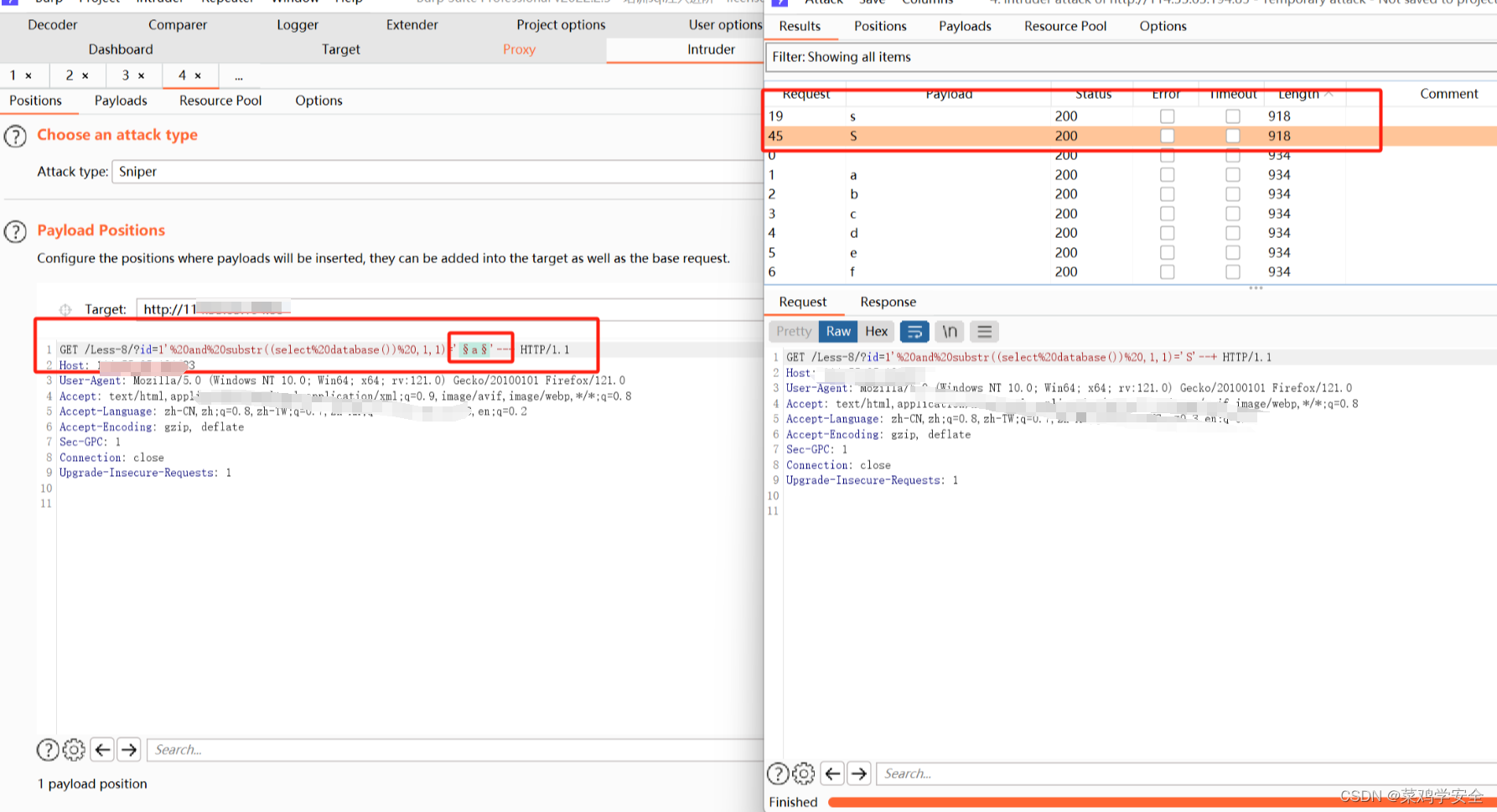
Task: Select the §a§ payload marker in request
Action: pyautogui.click(x=474, y=349)
